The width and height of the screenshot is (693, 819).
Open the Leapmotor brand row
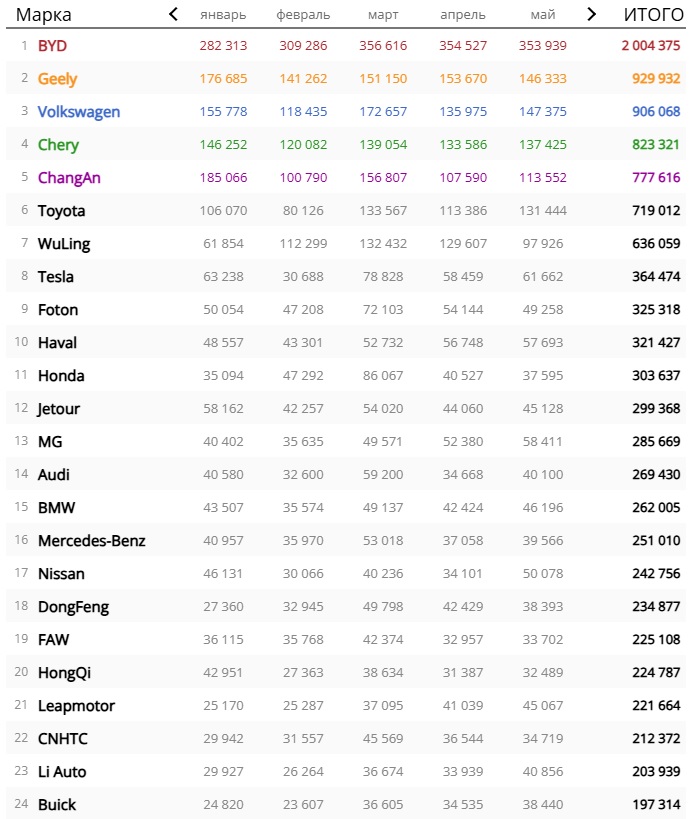(346, 706)
